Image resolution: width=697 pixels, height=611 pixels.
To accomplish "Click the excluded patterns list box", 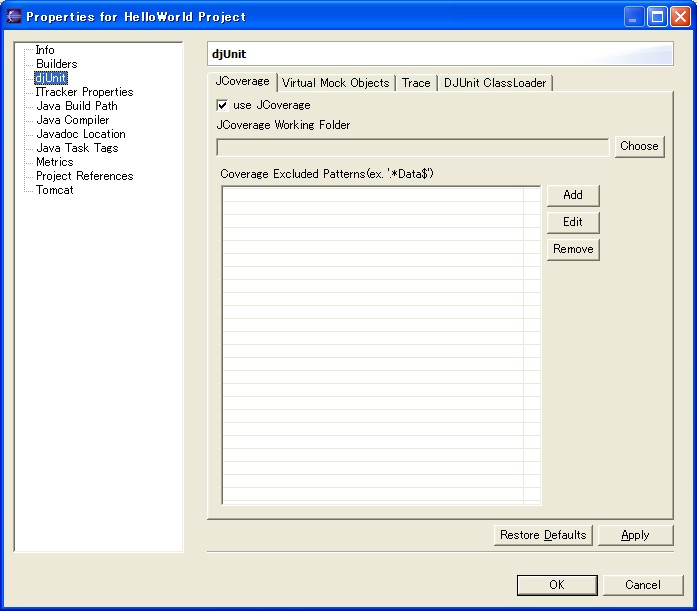I will [x=381, y=345].
